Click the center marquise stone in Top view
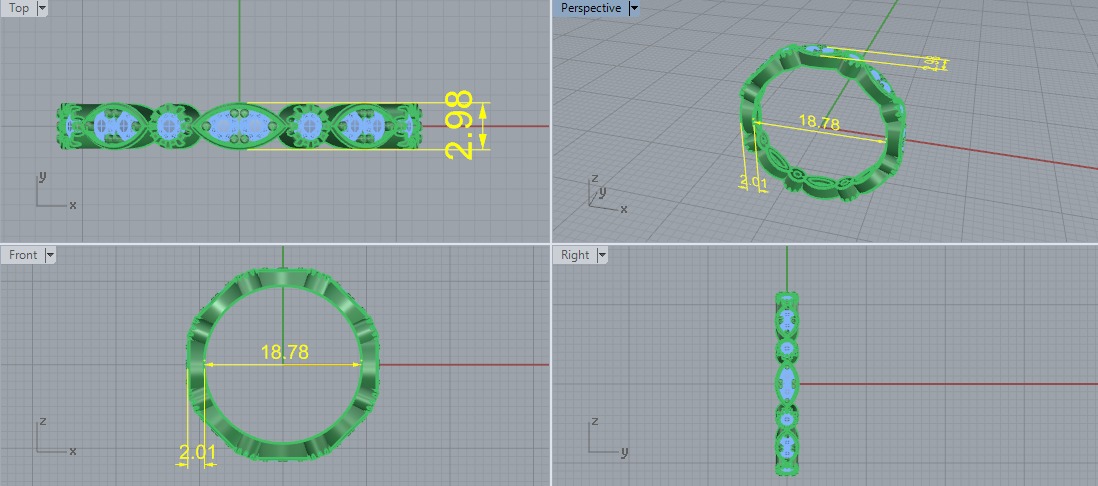Image resolution: width=1098 pixels, height=486 pixels. click(x=239, y=126)
